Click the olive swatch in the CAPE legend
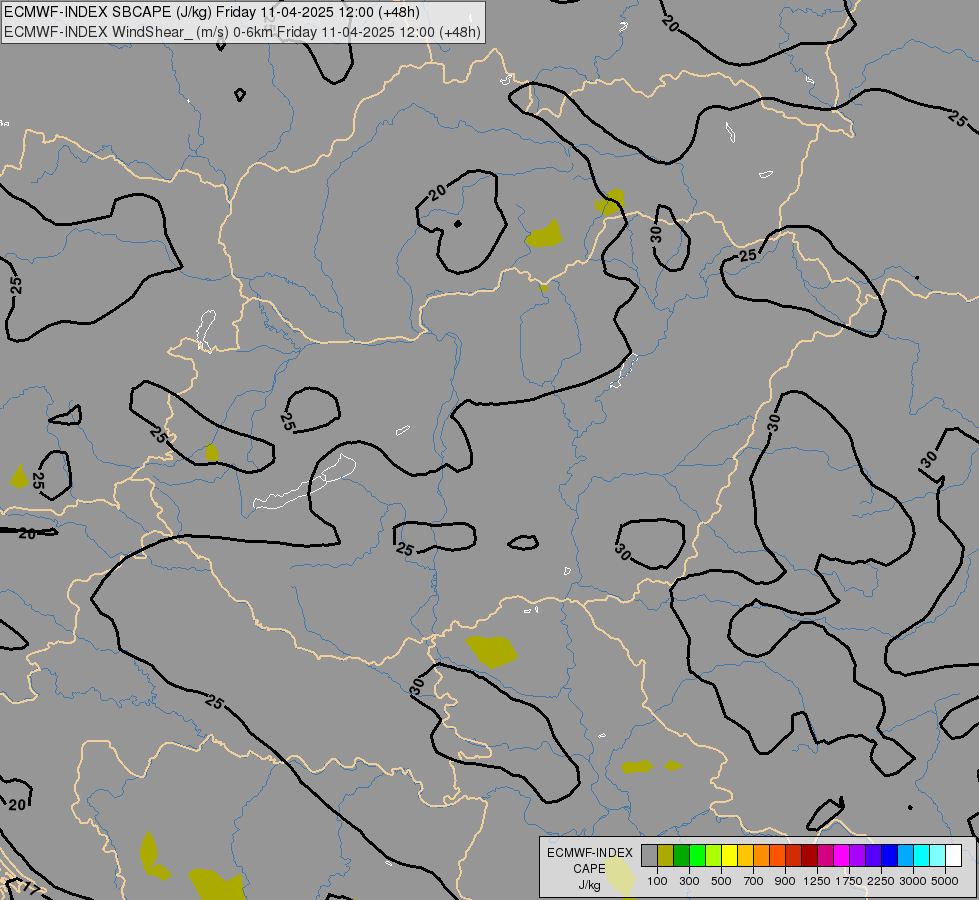Image resolution: width=979 pixels, height=900 pixels. tap(666, 855)
